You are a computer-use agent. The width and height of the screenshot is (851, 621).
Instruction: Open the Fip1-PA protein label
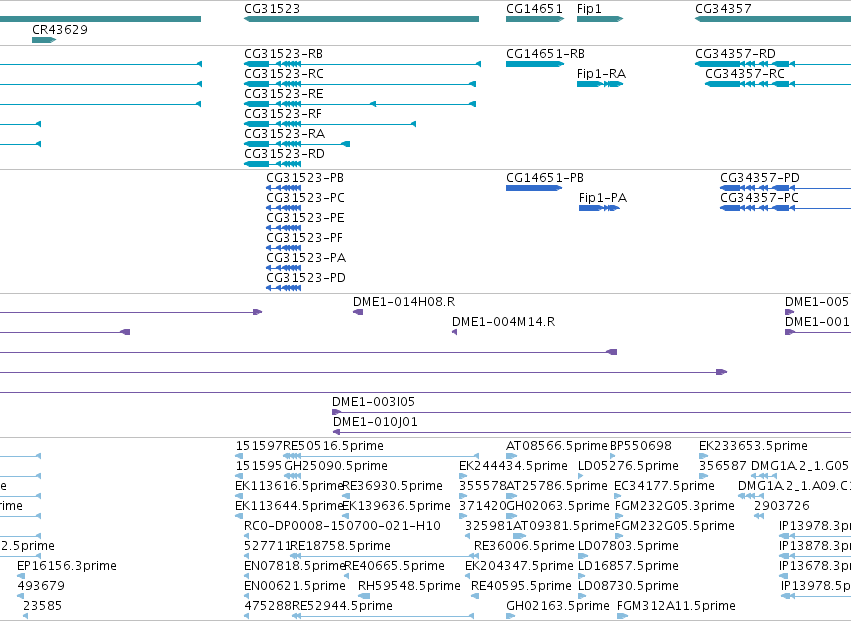point(603,198)
